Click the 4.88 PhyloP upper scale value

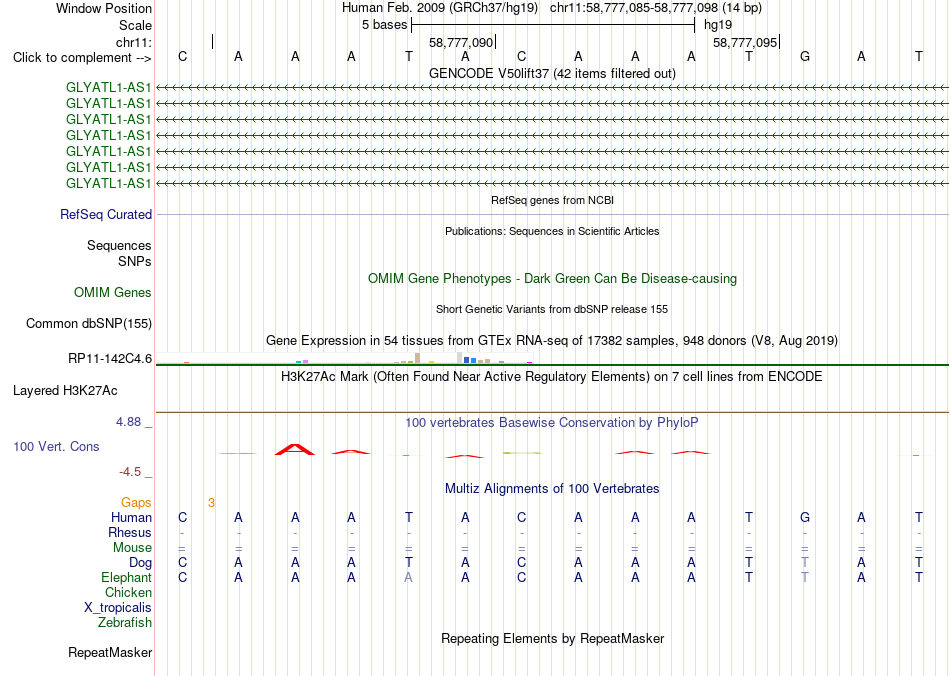(128, 422)
